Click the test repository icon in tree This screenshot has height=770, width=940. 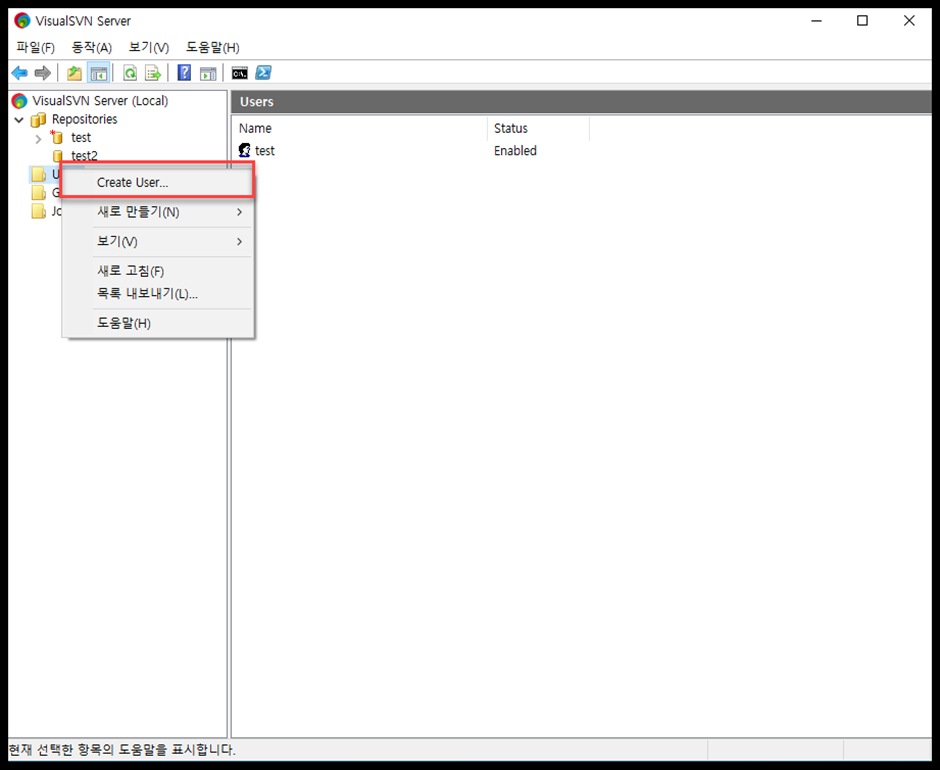57,137
